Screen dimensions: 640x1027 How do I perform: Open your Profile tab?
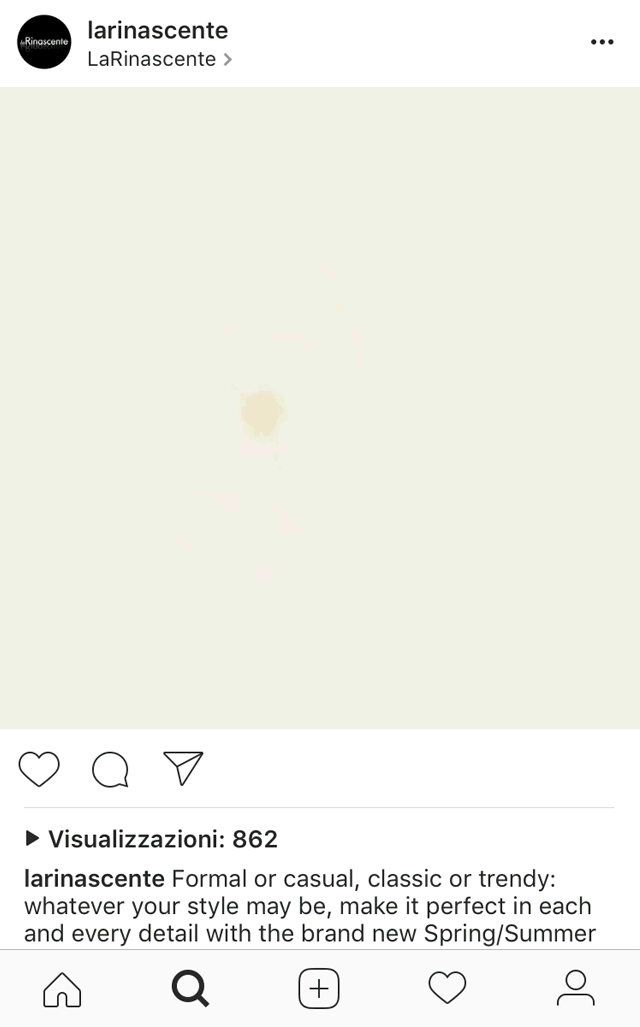click(576, 988)
